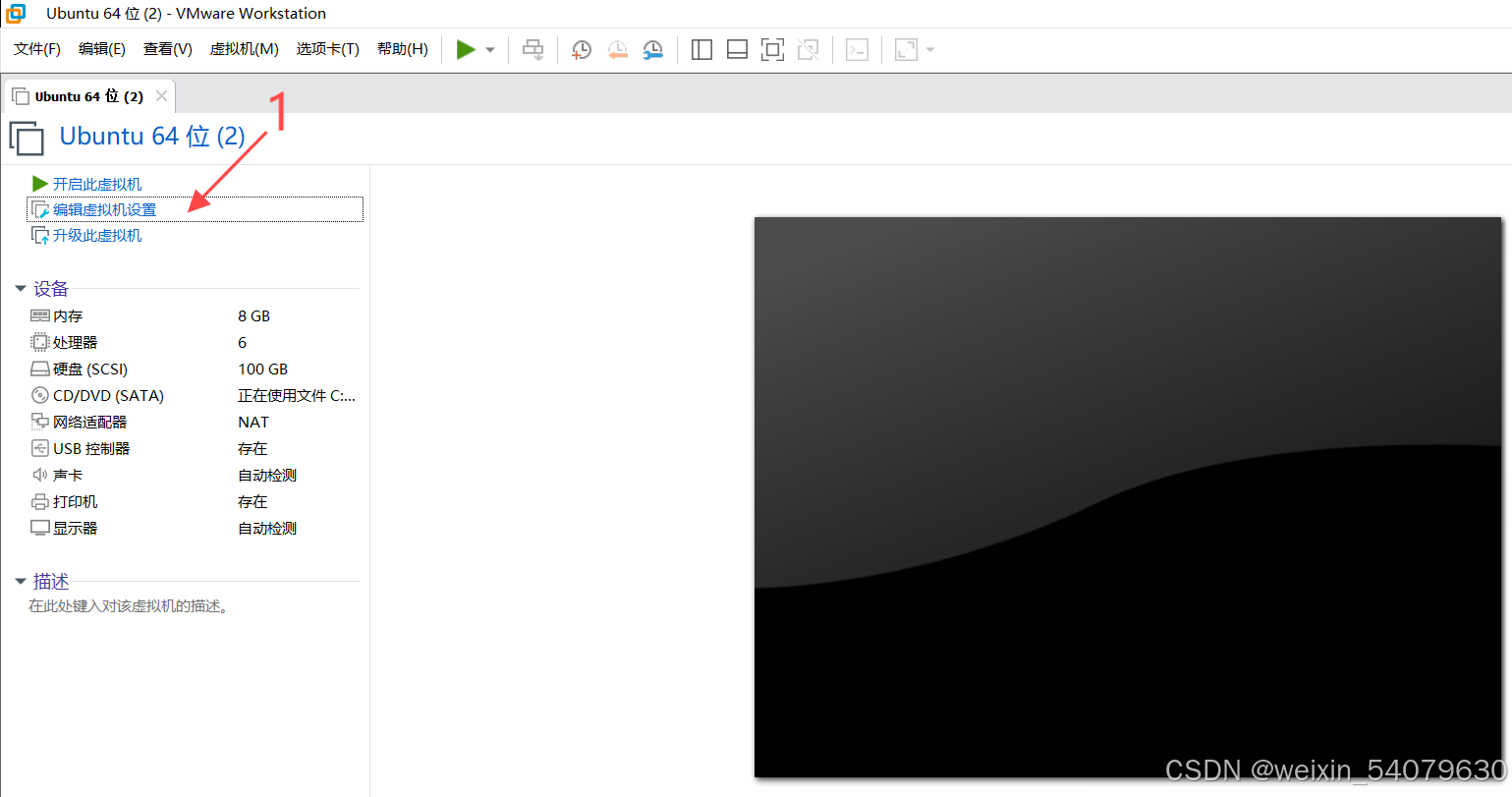1512x797 pixels.
Task: Select the 硬盘 (SCSI) device row
Action: [x=194, y=369]
